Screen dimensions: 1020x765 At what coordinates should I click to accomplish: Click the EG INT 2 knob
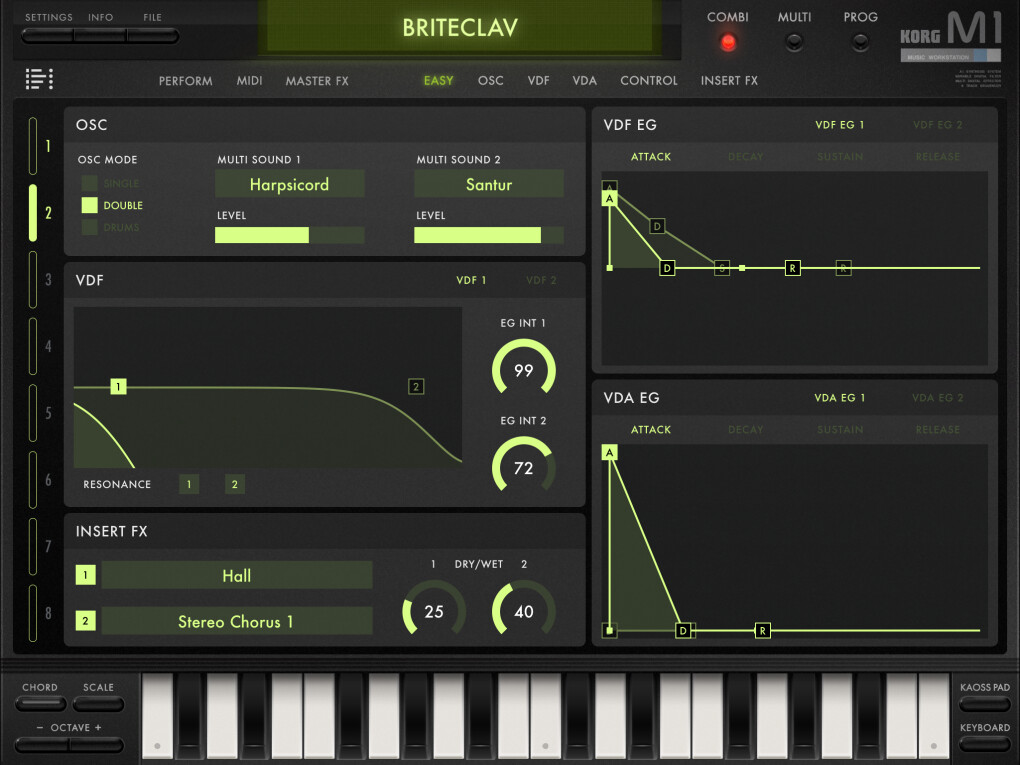[x=524, y=467]
